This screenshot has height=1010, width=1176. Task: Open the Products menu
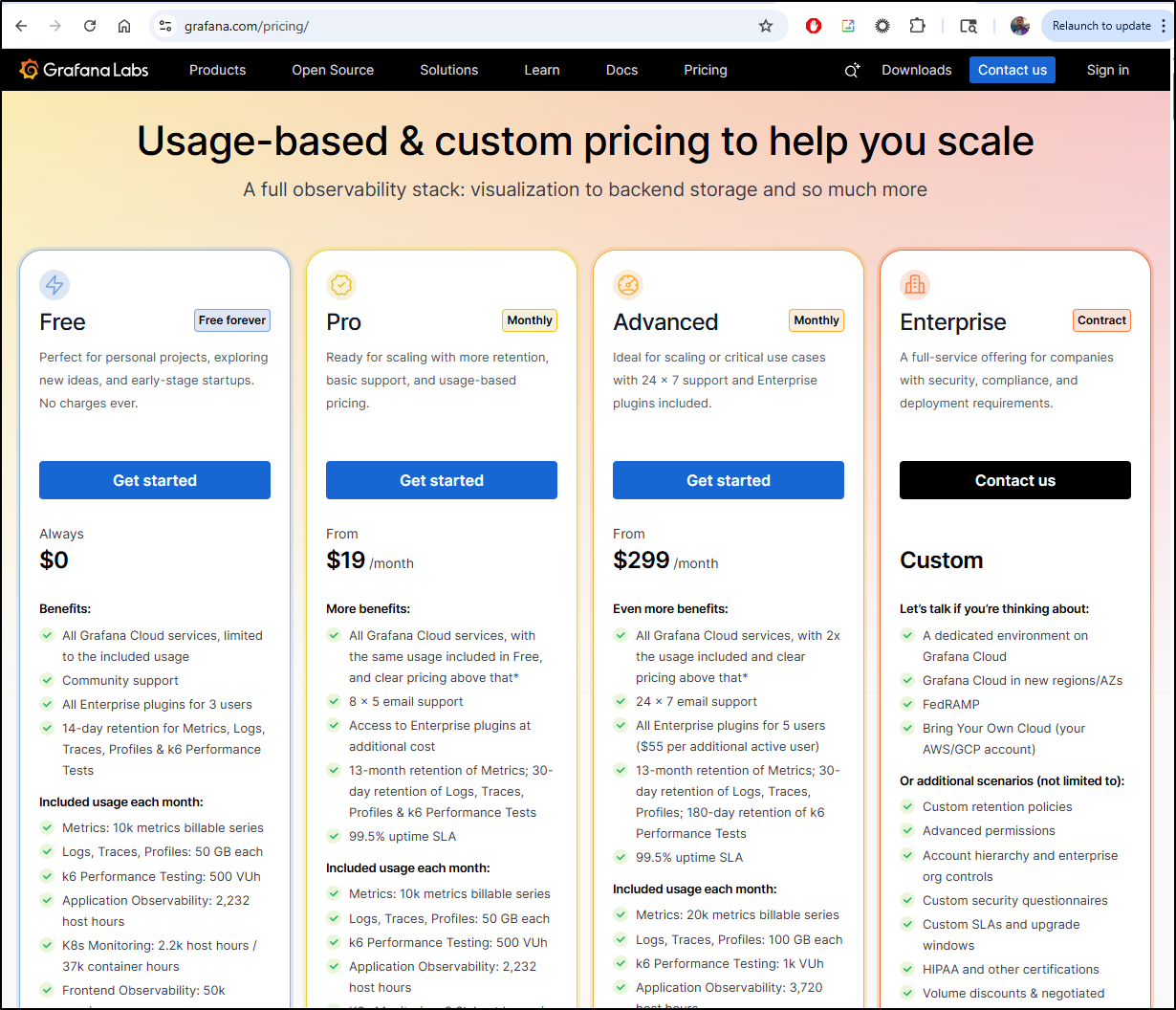(217, 70)
